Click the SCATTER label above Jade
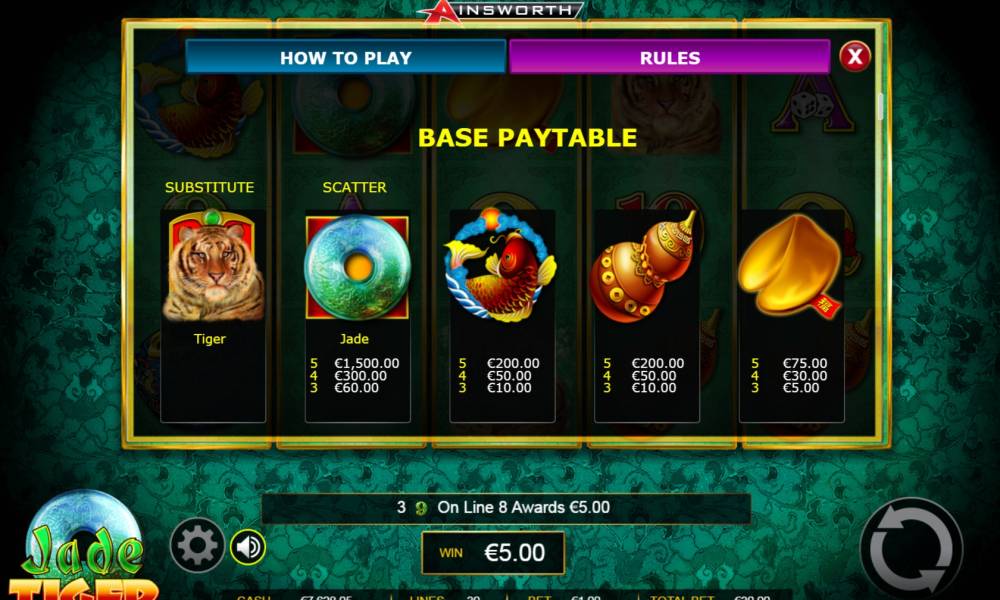The width and height of the screenshot is (1000, 600). (x=354, y=187)
